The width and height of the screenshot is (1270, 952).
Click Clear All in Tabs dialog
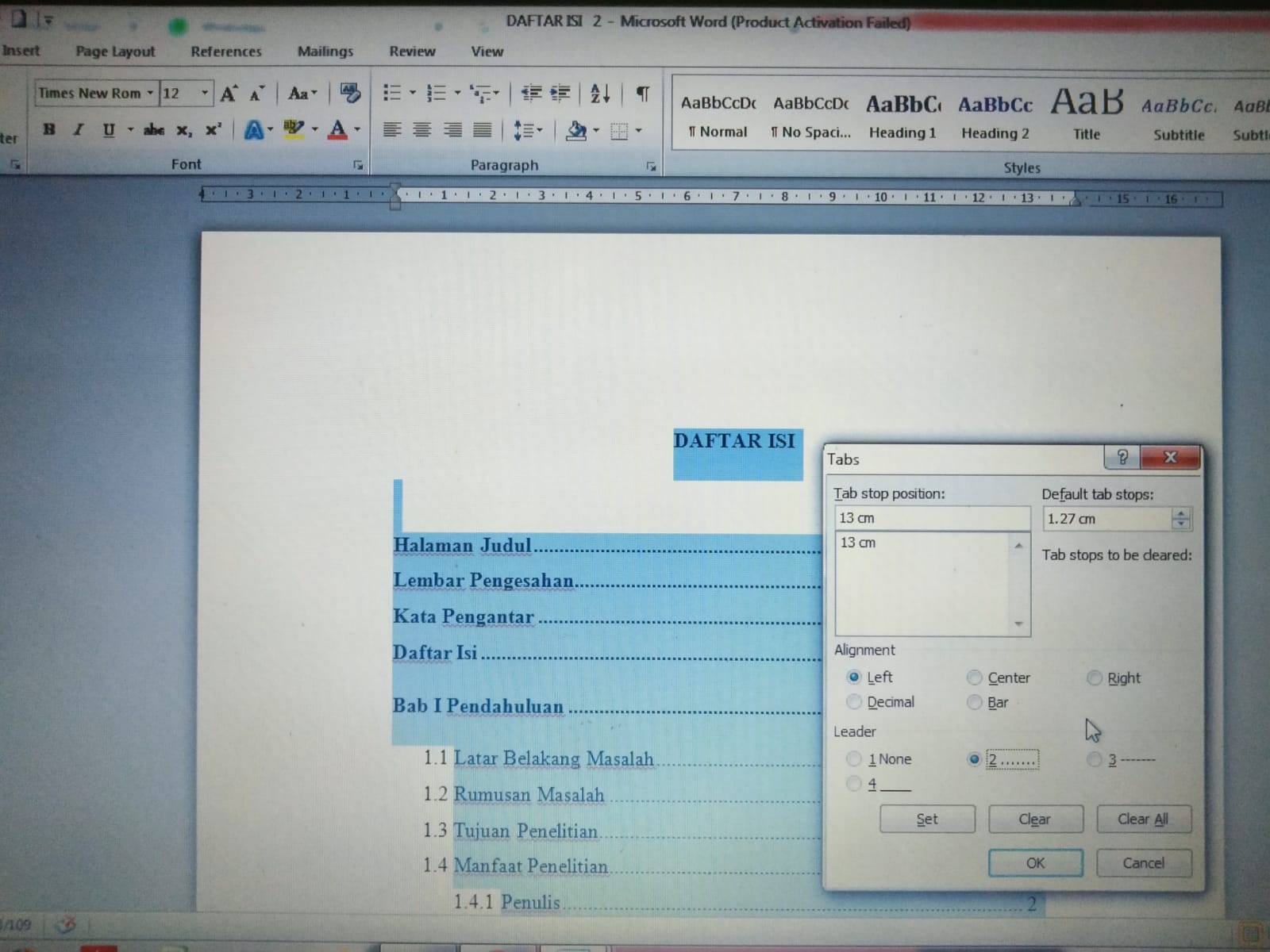1143,820
